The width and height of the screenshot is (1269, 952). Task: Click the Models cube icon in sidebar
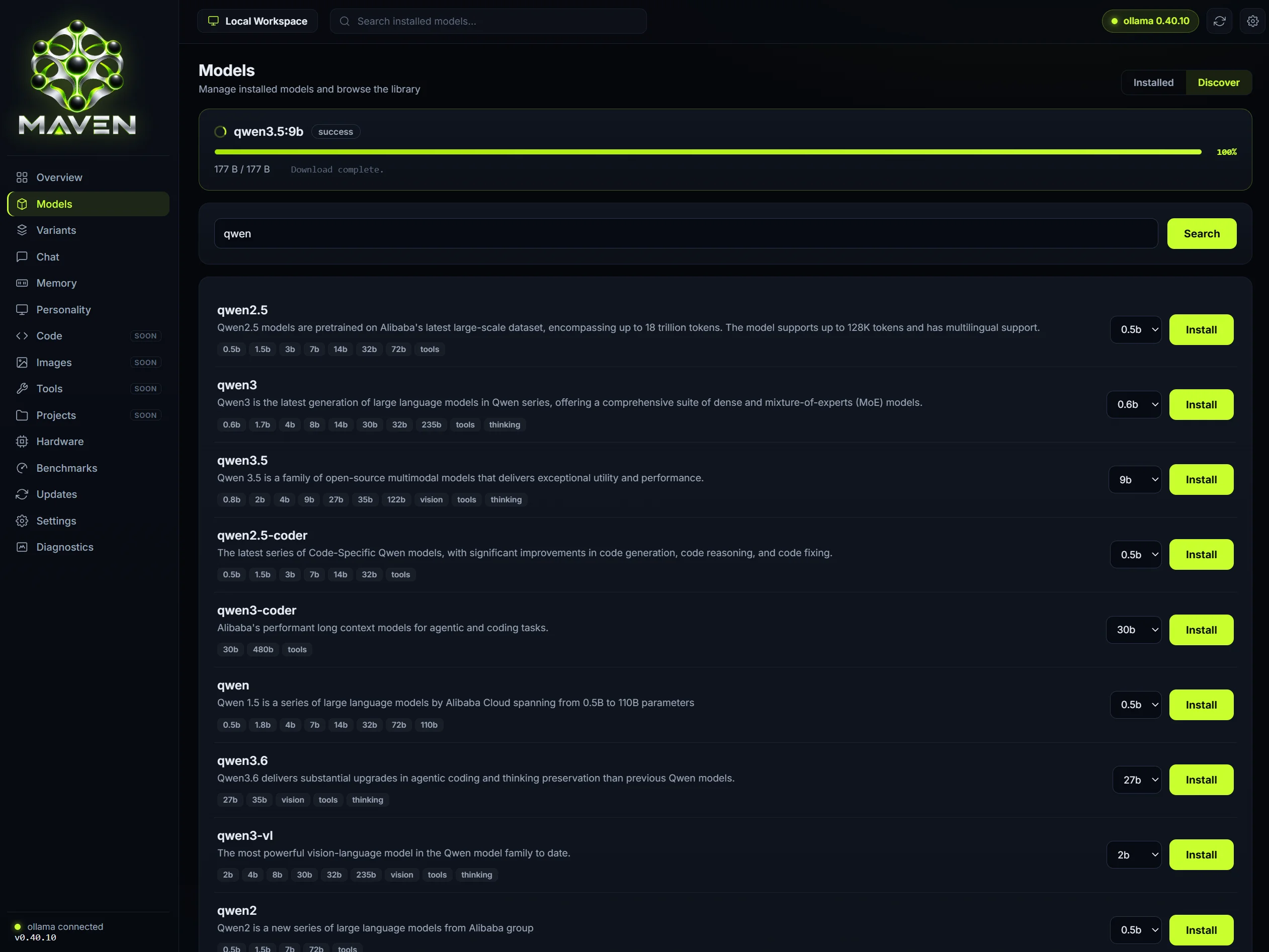pyautogui.click(x=22, y=204)
